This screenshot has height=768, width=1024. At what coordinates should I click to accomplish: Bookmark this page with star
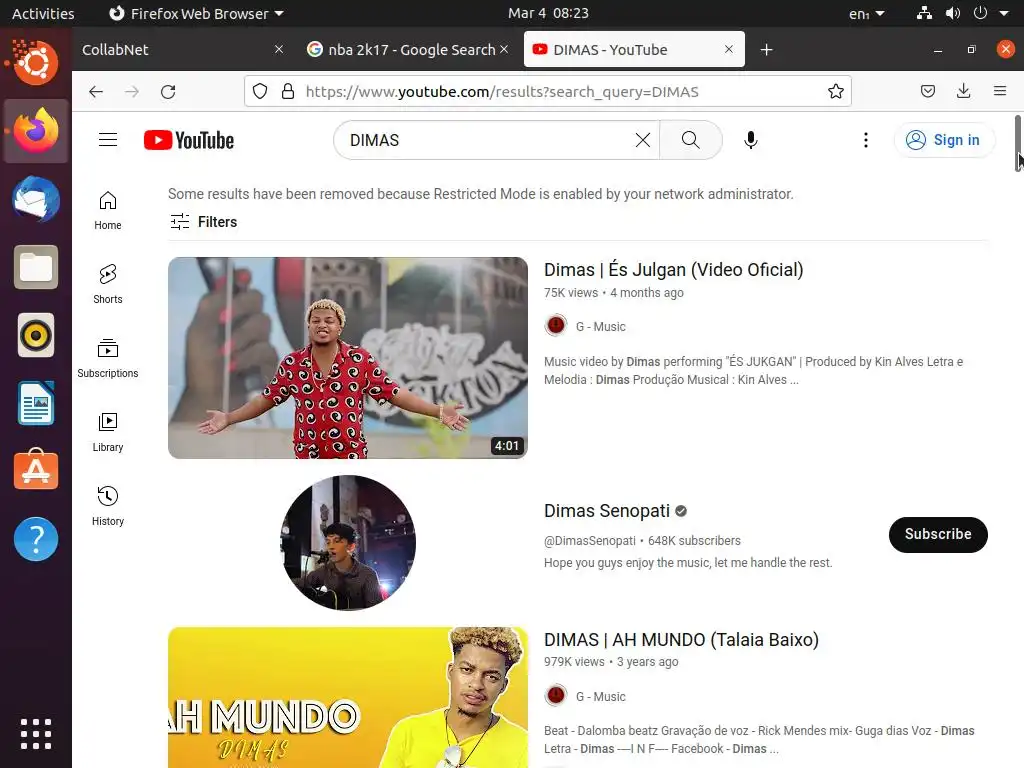click(835, 91)
